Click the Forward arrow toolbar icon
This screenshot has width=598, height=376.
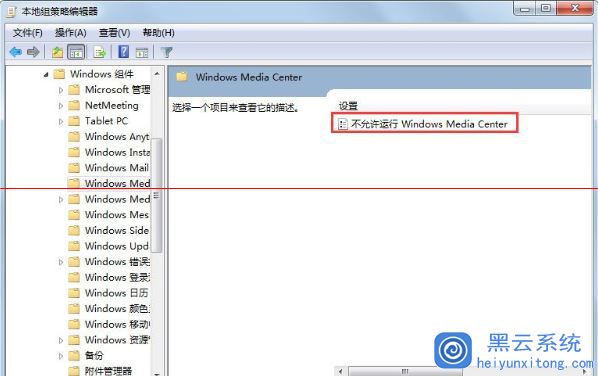(33, 52)
